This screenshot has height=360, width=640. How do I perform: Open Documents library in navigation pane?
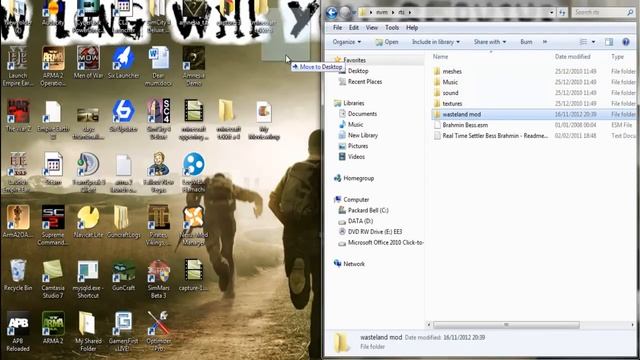coord(362,114)
